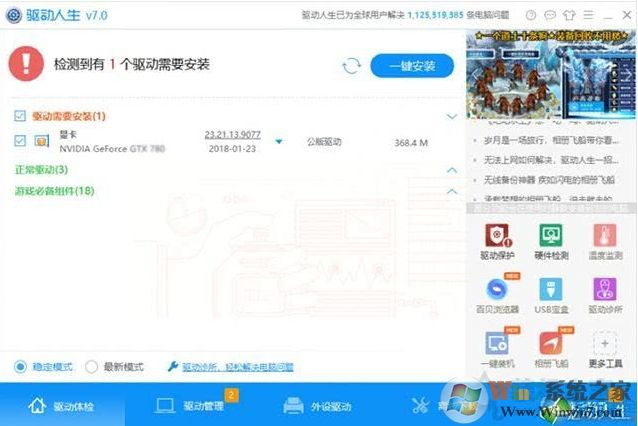Open the 一键装机 tool
Viewport: 638px width, 426px height.
pos(497,350)
